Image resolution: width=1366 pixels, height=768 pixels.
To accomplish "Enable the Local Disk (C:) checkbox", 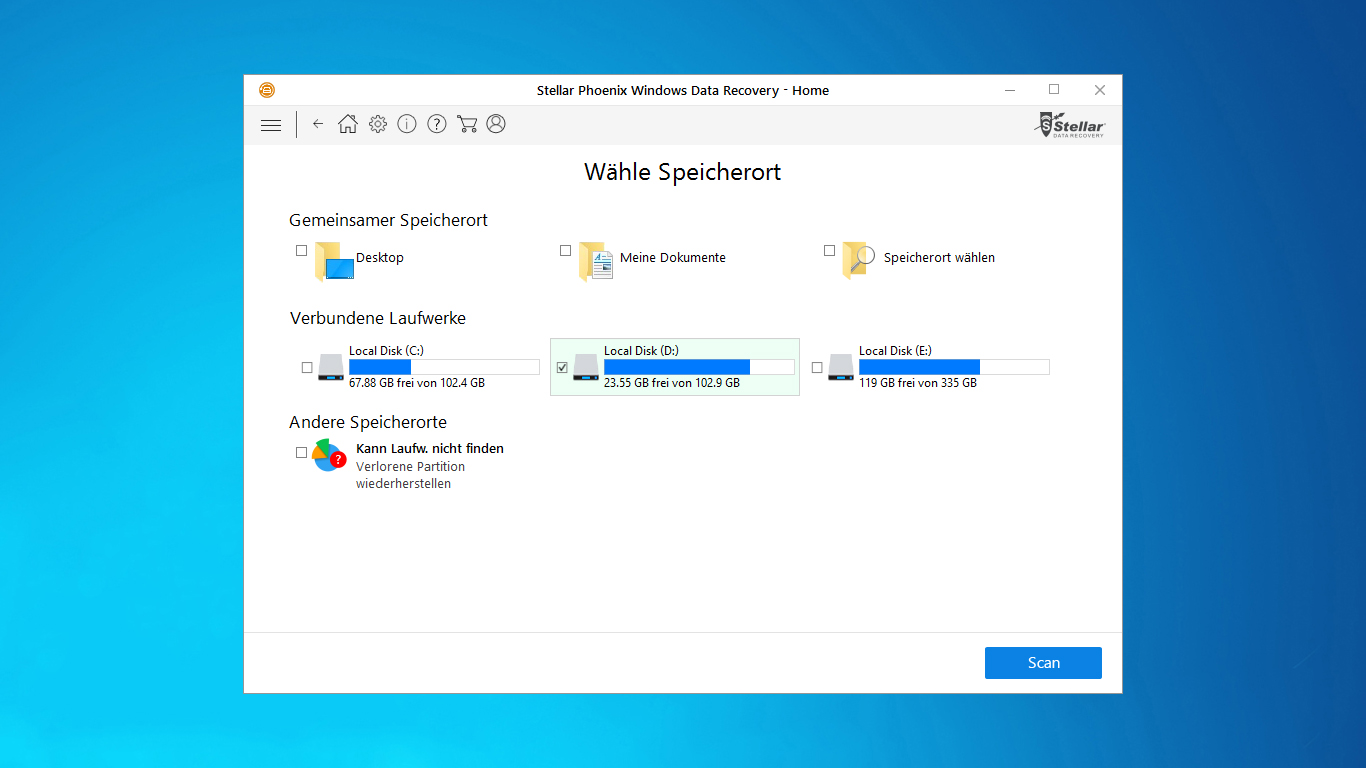I will [307, 368].
